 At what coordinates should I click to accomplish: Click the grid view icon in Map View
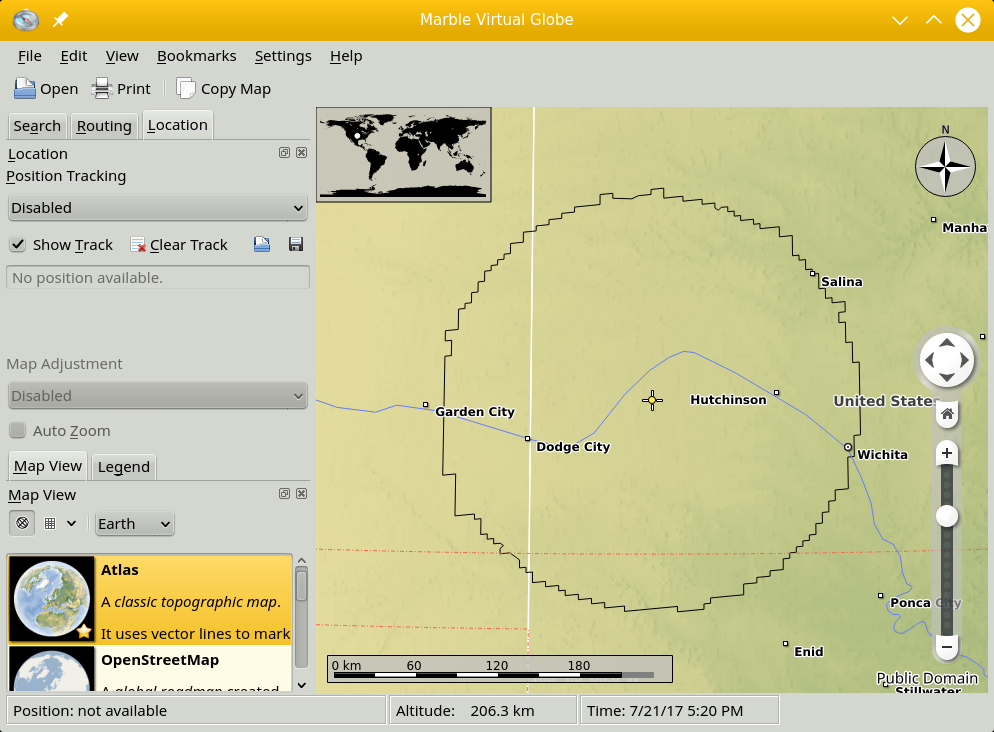point(50,523)
